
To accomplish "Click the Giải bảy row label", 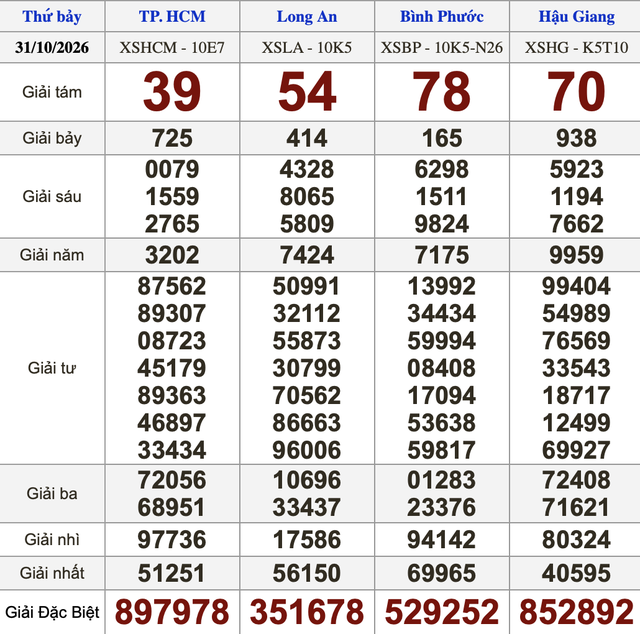I will tap(52, 138).
